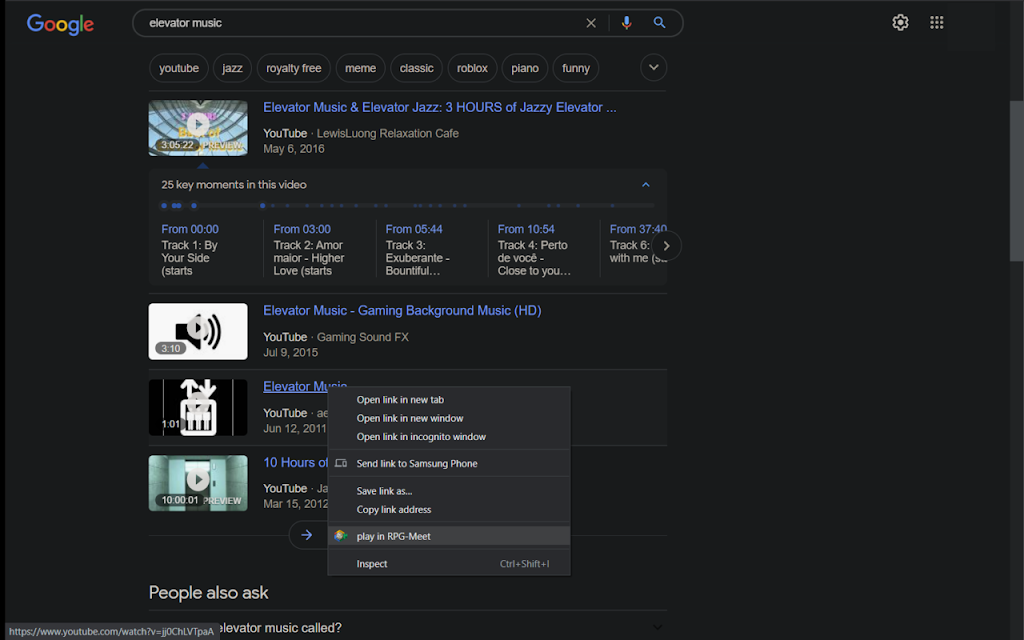Choose Save link as...

(449, 490)
